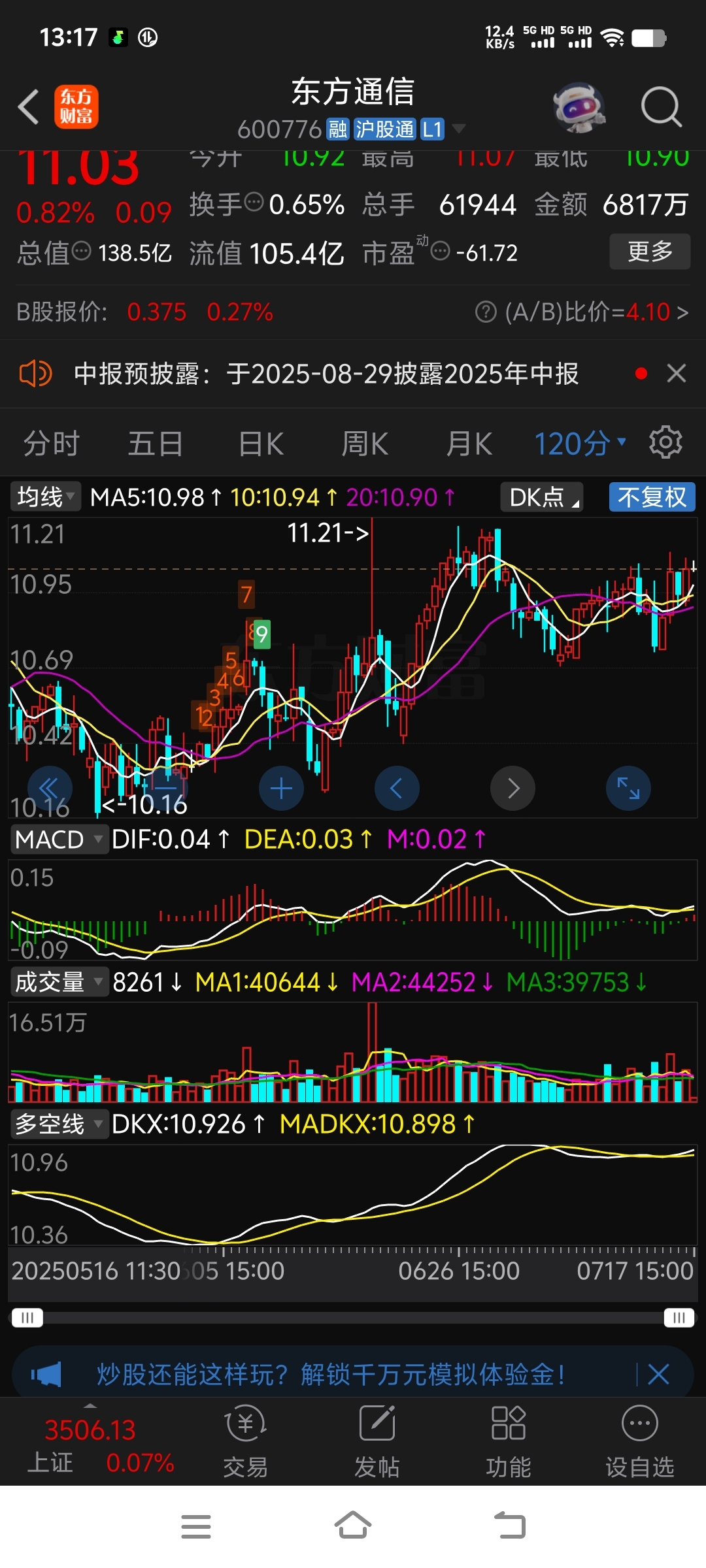
Task: Tap the L1 level badge
Action: (x=432, y=129)
